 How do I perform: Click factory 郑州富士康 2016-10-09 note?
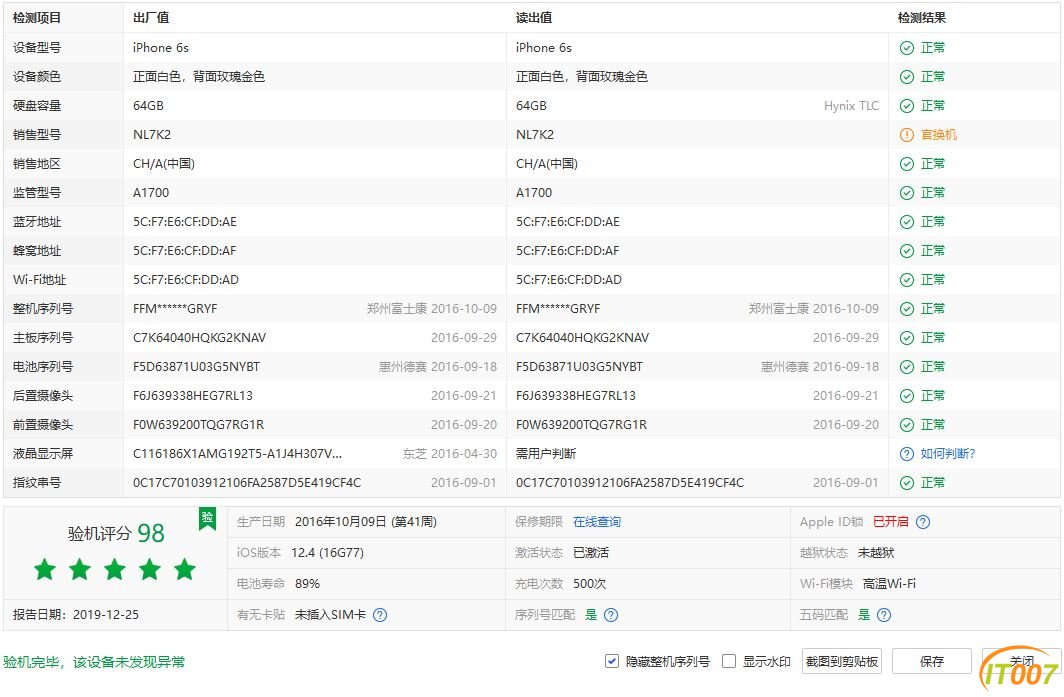point(432,309)
